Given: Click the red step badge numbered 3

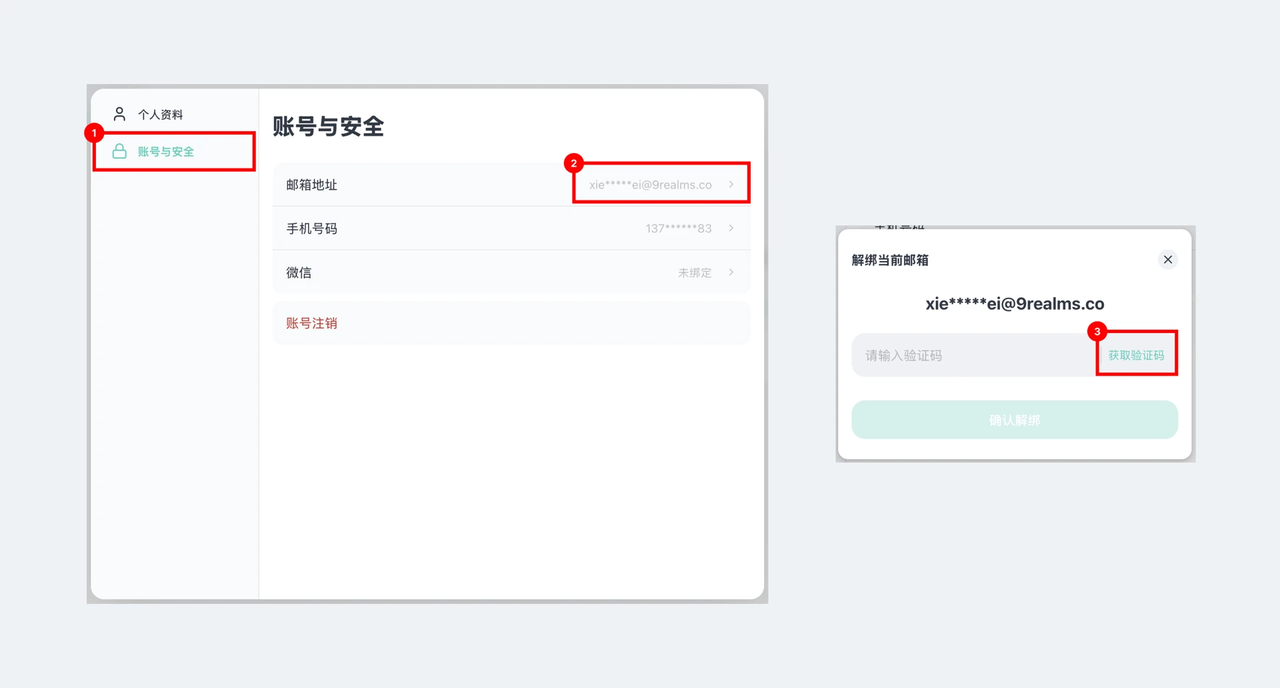Looking at the screenshot, I should pos(1097,331).
